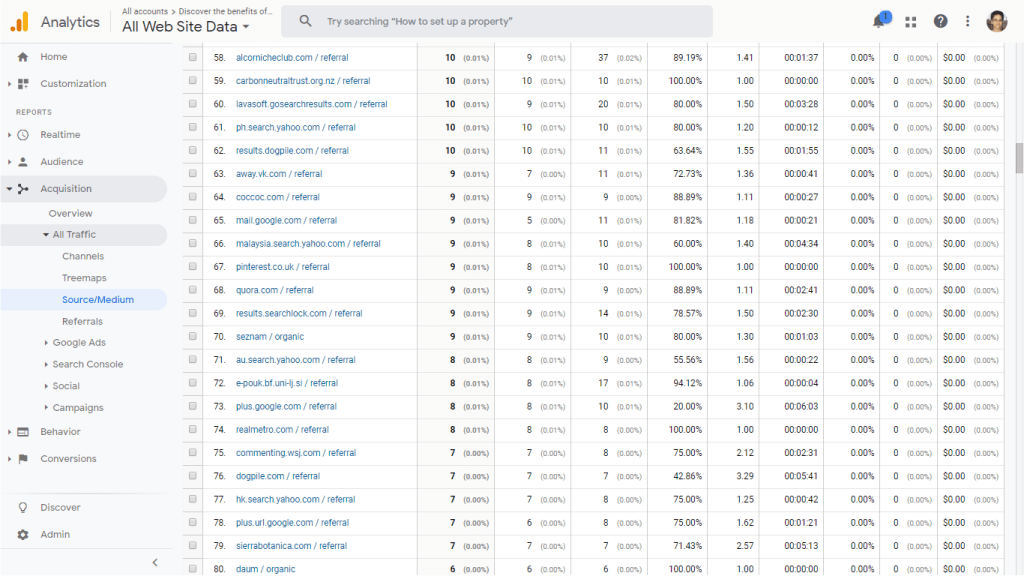The width and height of the screenshot is (1024, 576).
Task: Open results.searchlock.com / referral link
Action: tap(298, 313)
